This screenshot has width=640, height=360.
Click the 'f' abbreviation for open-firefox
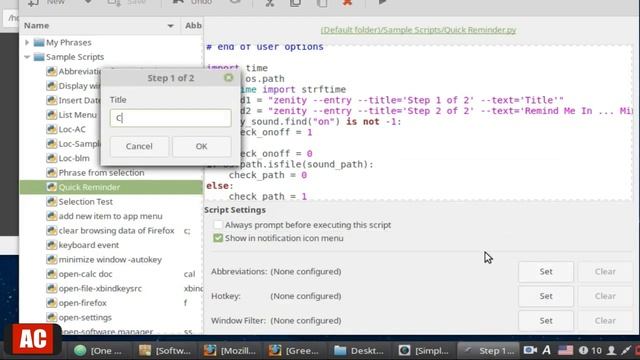[185, 303]
